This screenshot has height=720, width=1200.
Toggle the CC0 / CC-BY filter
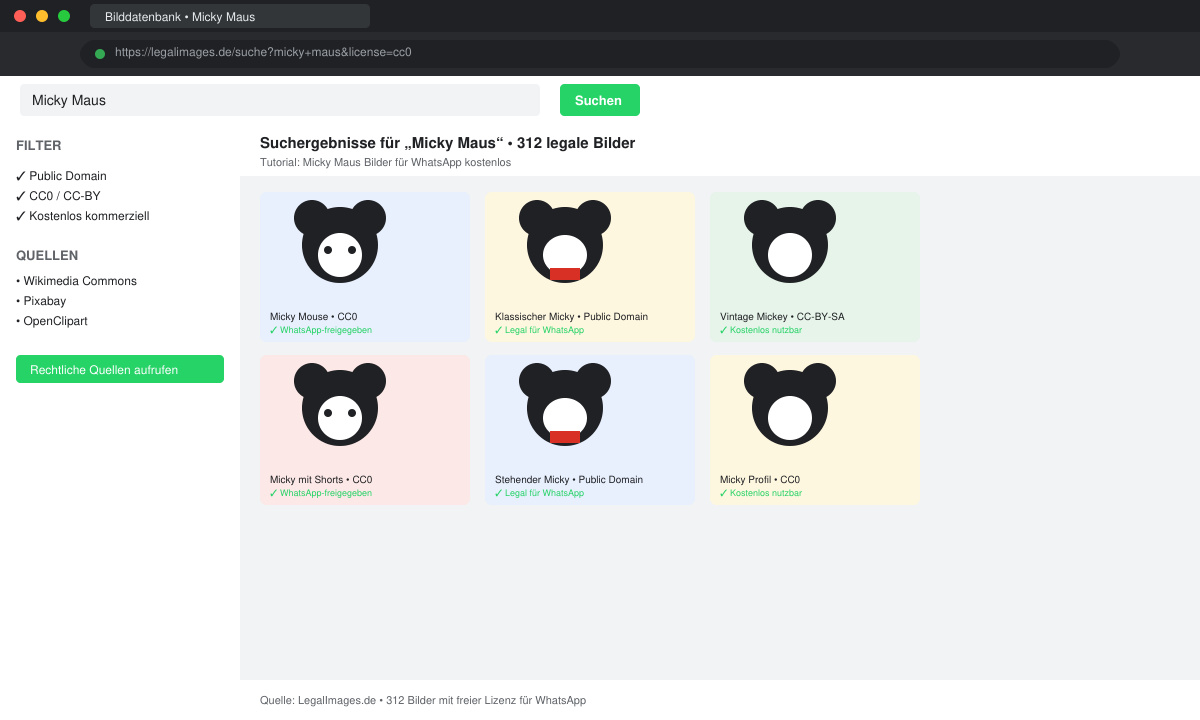point(58,196)
